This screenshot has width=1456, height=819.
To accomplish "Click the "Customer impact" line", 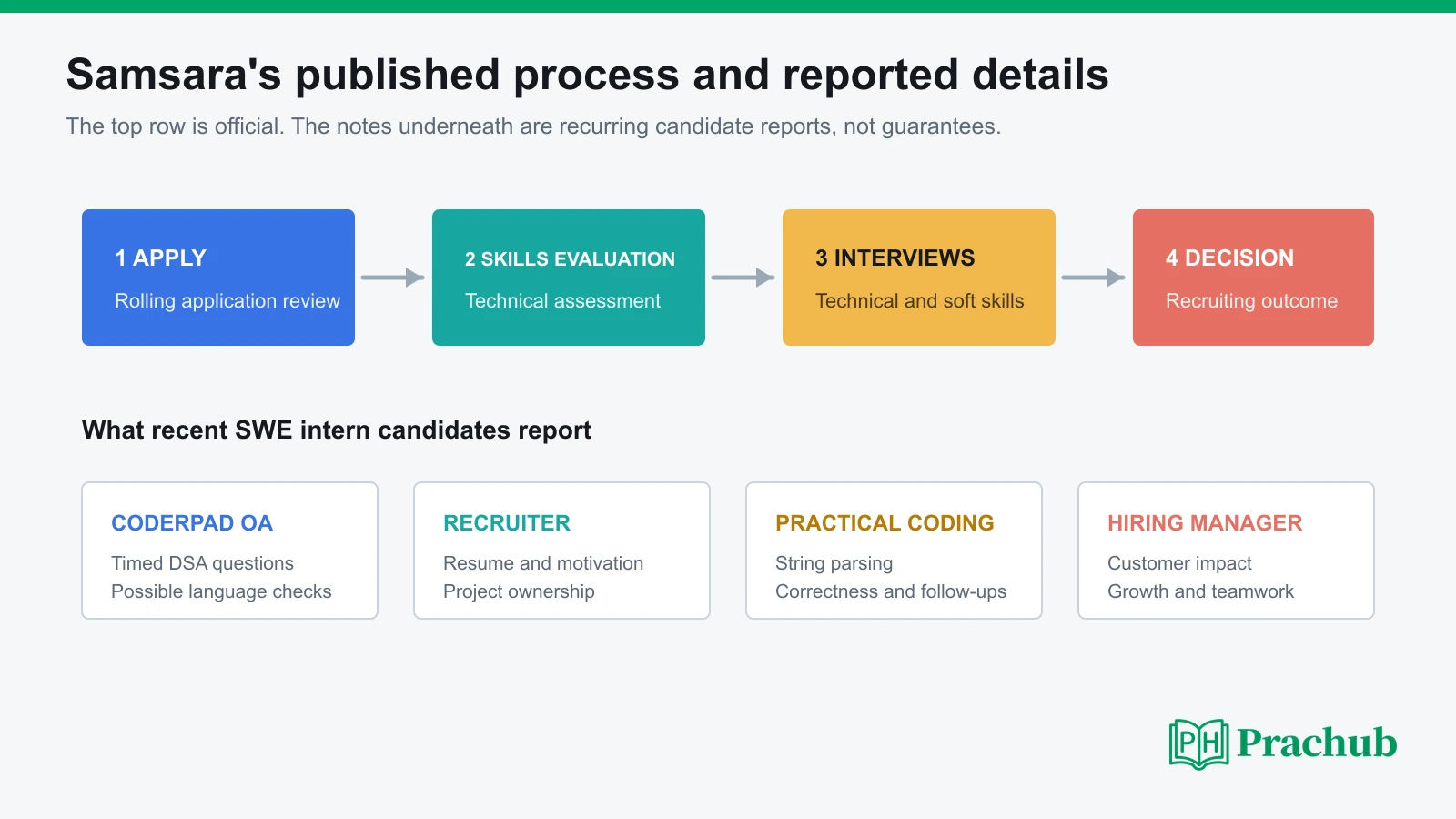I will [x=1179, y=563].
